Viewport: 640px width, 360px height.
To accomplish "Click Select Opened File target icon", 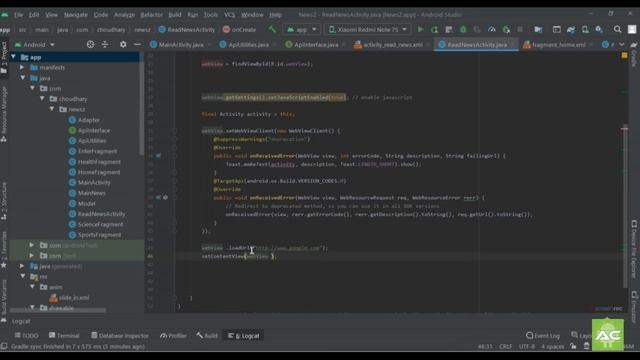I will click(x=90, y=44).
